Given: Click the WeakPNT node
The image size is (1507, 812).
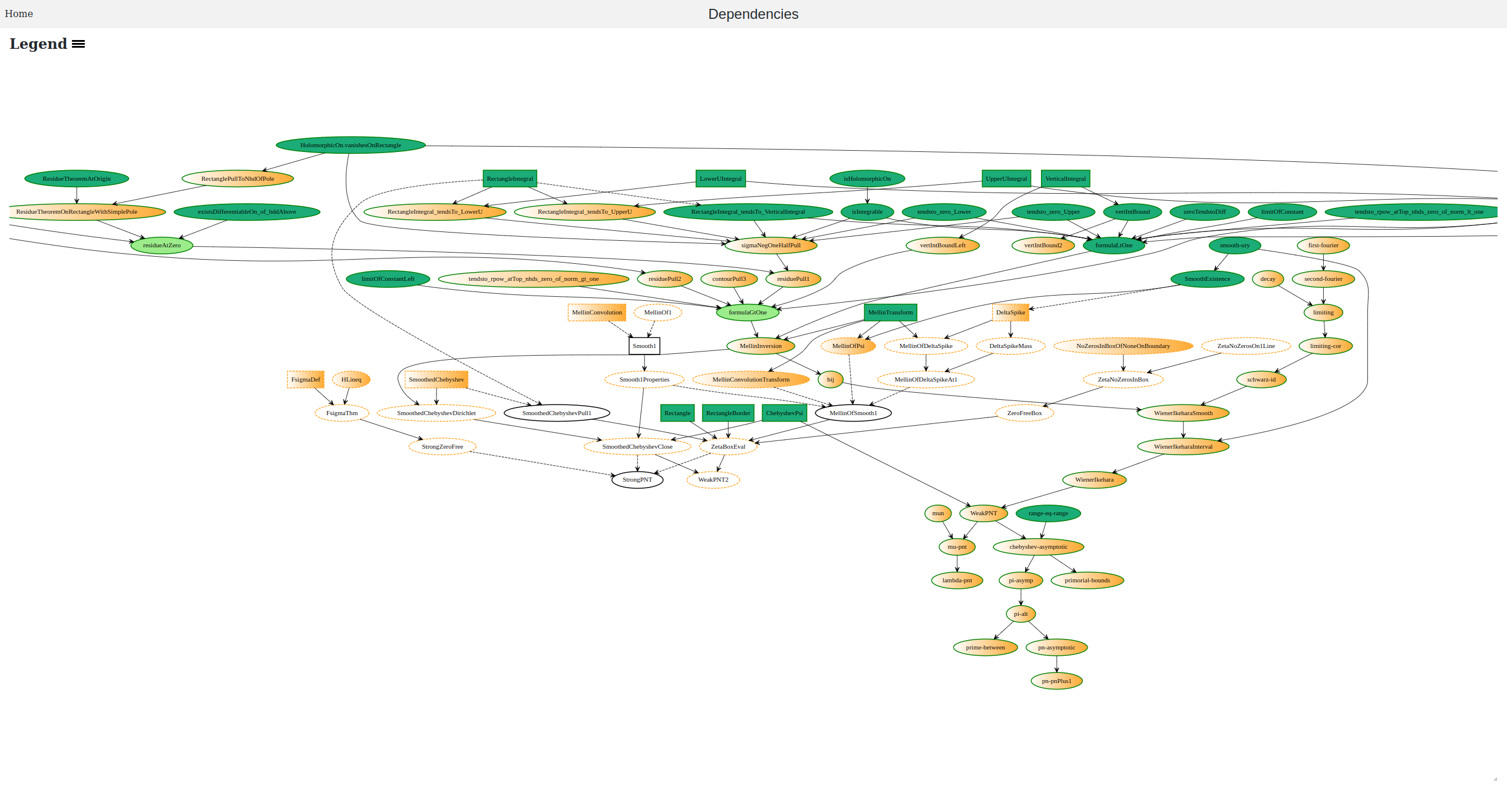Looking at the screenshot, I should 984,513.
